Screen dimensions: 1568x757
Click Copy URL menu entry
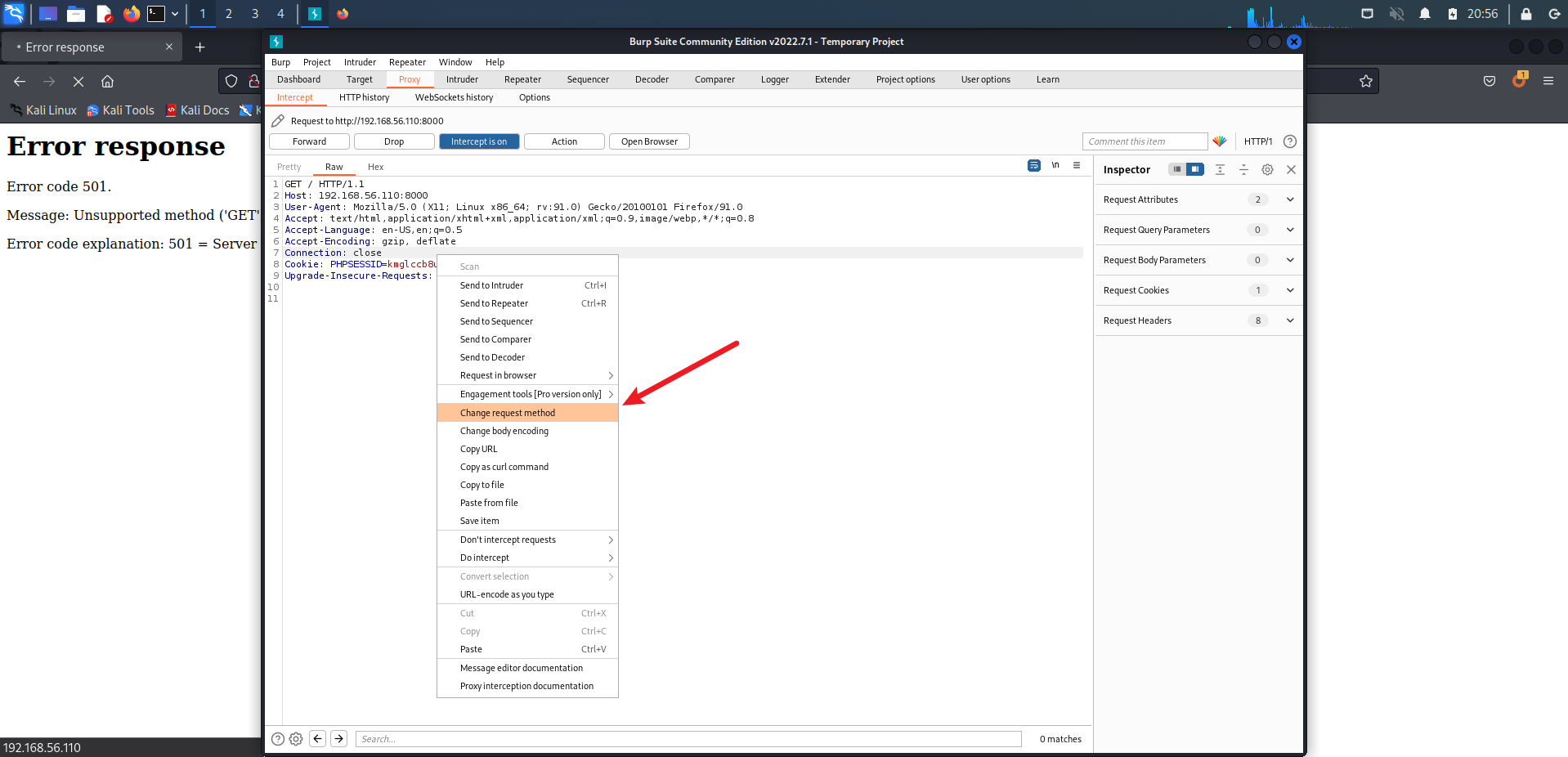pyautogui.click(x=527, y=449)
